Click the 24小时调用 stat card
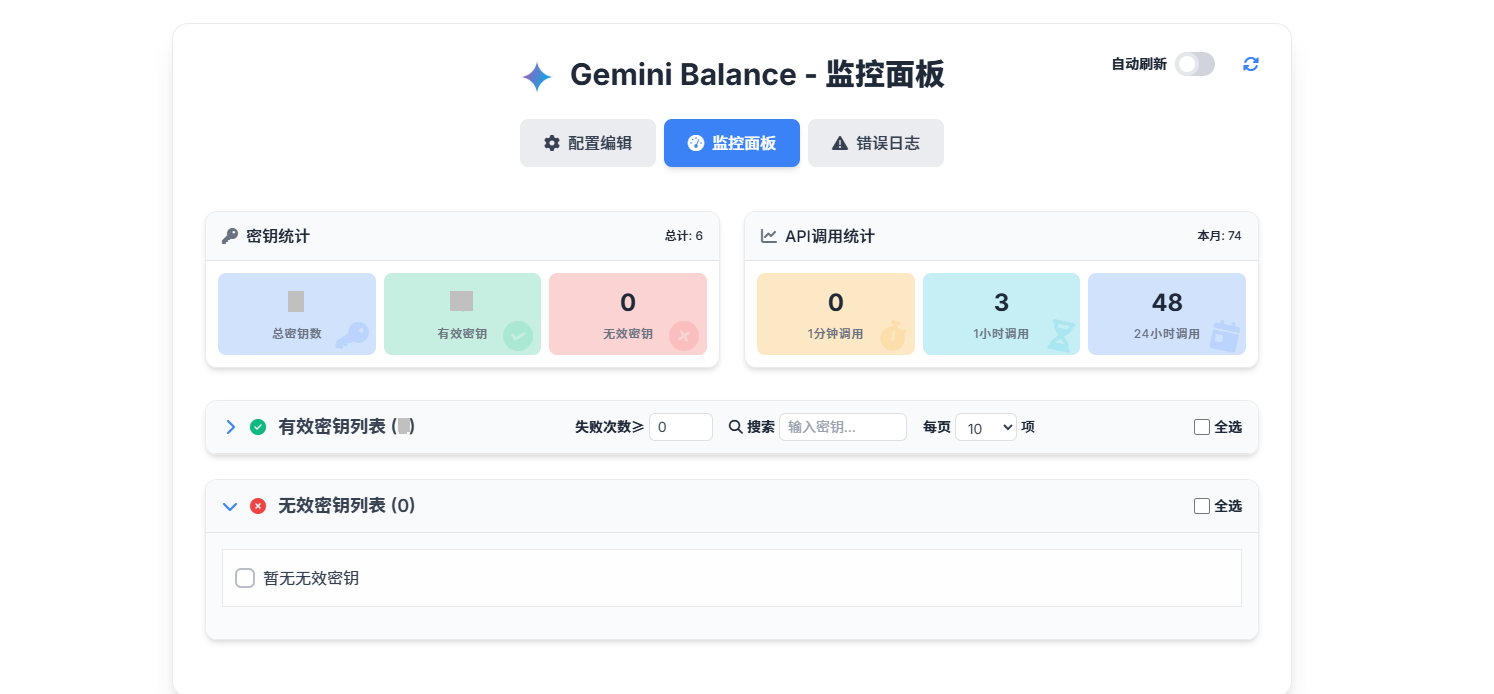The image size is (1494, 694). 1167,313
